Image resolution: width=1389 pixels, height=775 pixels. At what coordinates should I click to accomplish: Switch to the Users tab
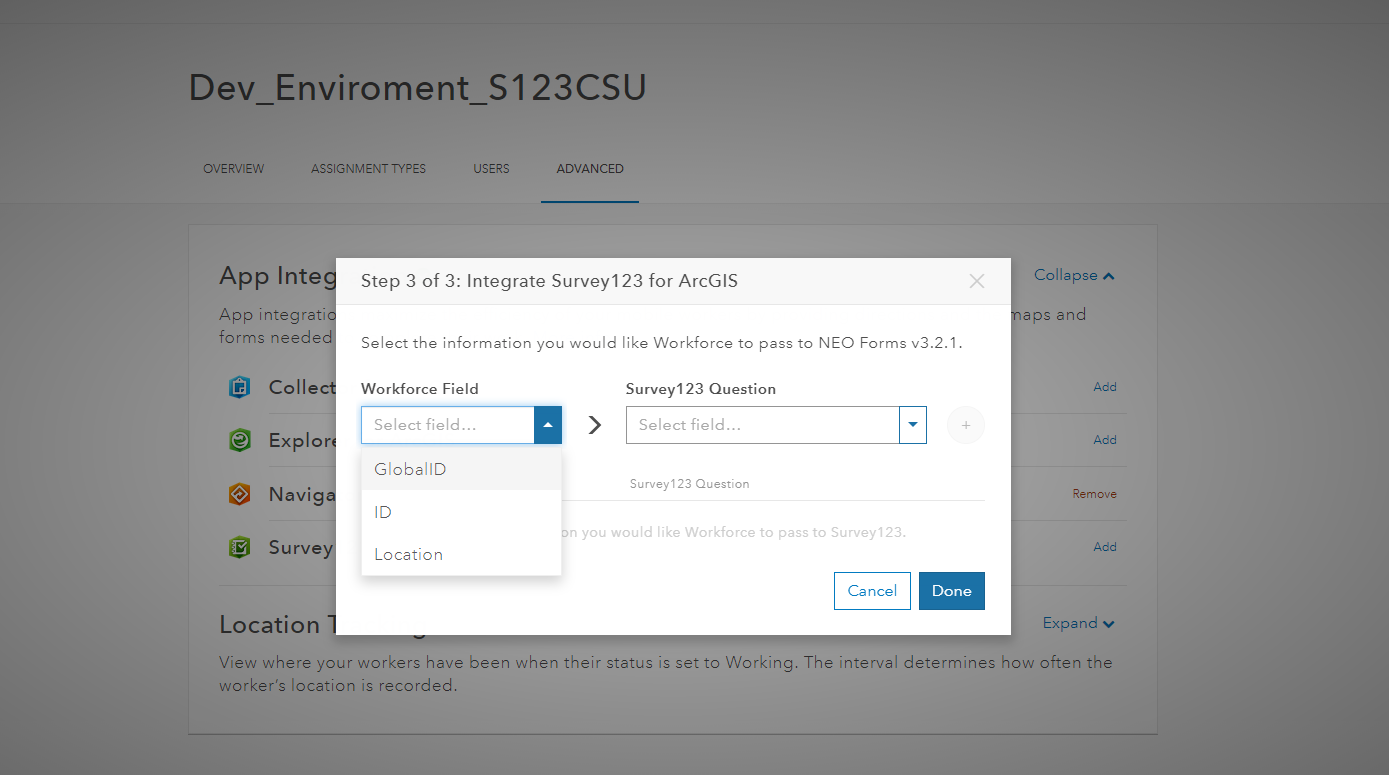491,168
